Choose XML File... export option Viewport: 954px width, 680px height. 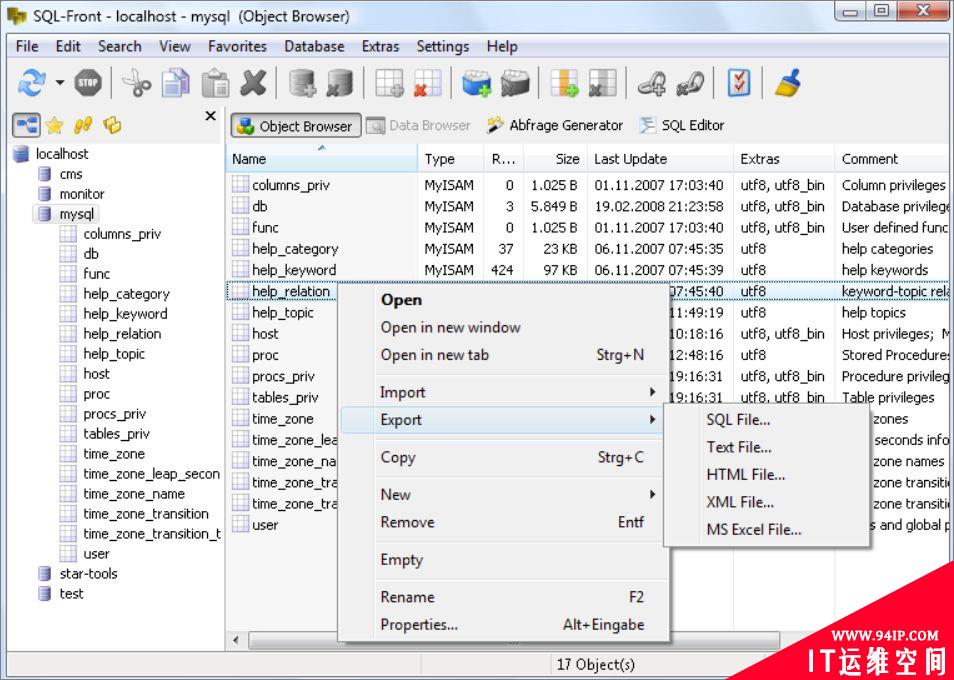767,502
